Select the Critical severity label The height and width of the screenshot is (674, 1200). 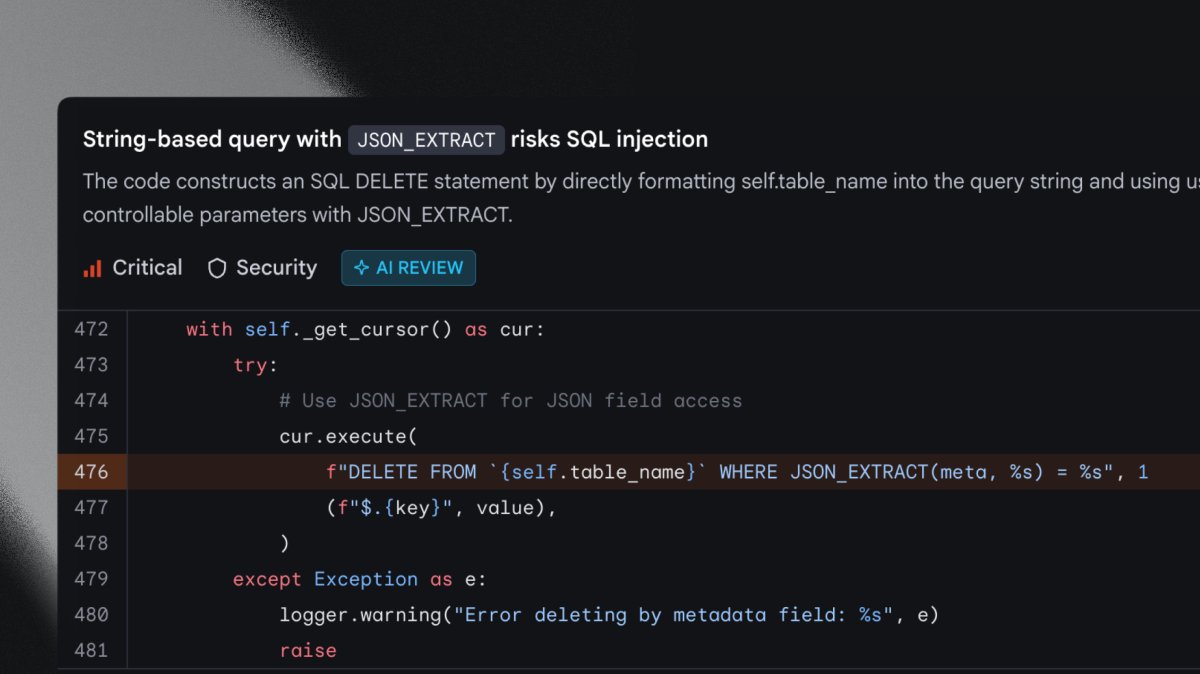click(147, 268)
